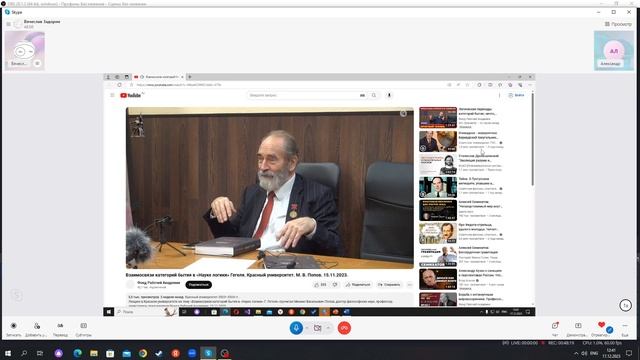This screenshot has width=640, height=360.
Task: Select the YouTube browser tab in shared screen
Action: point(159,77)
